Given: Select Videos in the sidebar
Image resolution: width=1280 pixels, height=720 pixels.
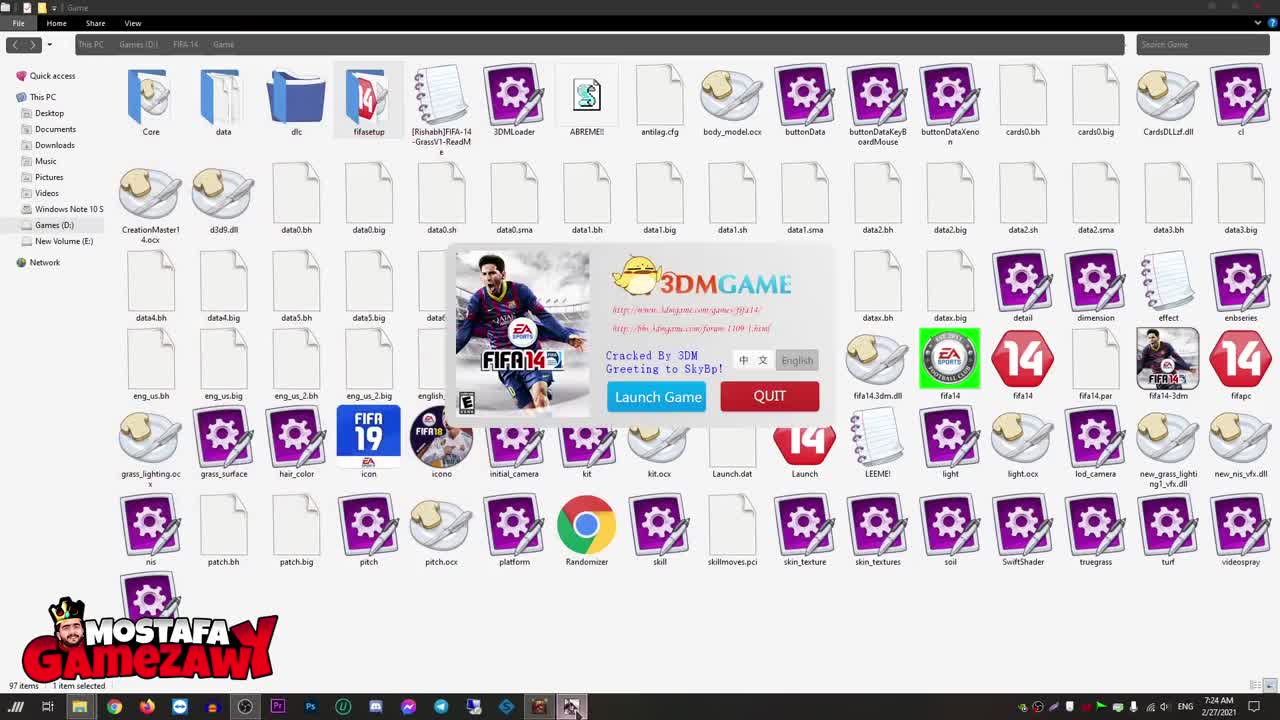Looking at the screenshot, I should 47,193.
